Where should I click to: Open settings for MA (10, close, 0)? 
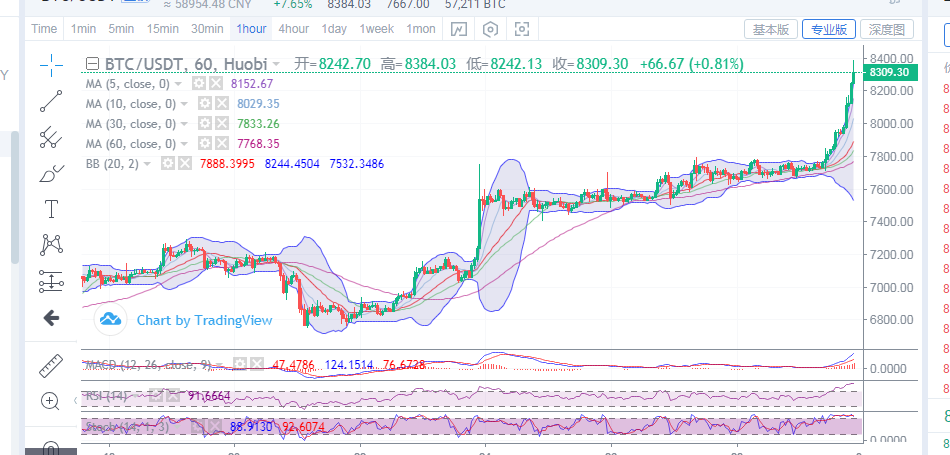coord(205,104)
